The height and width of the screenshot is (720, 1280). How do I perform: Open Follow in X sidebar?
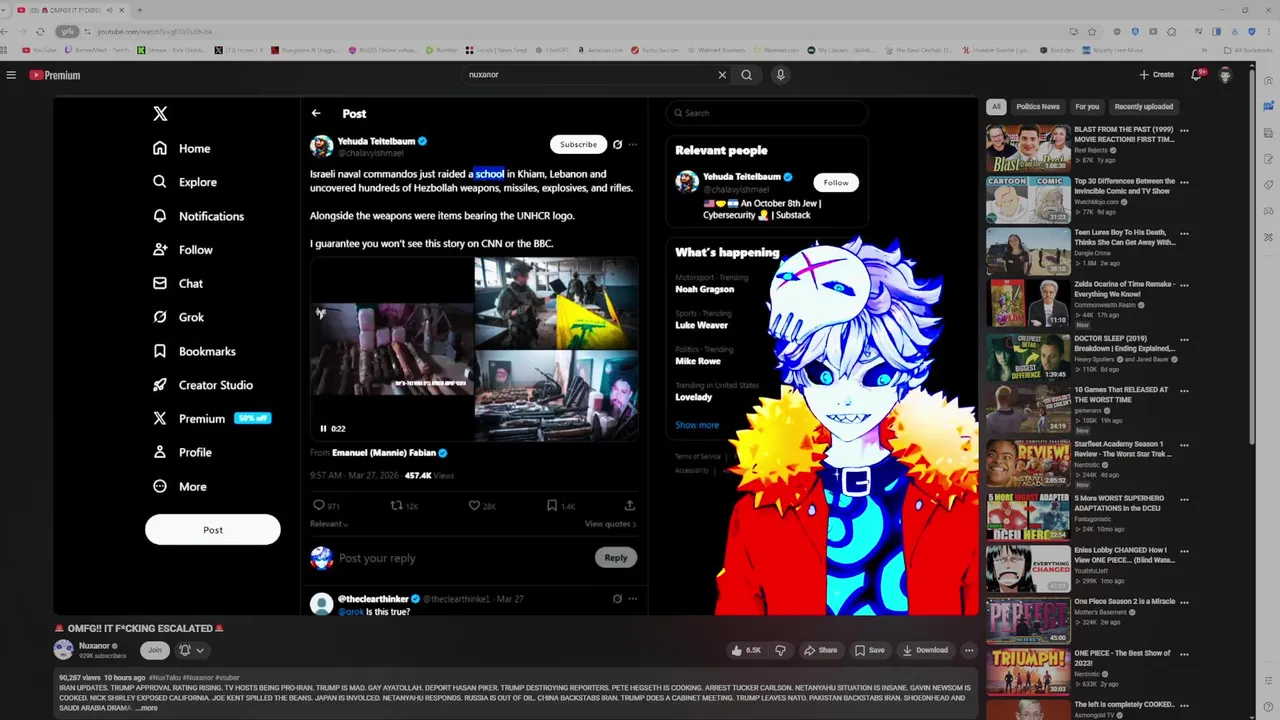182,250
